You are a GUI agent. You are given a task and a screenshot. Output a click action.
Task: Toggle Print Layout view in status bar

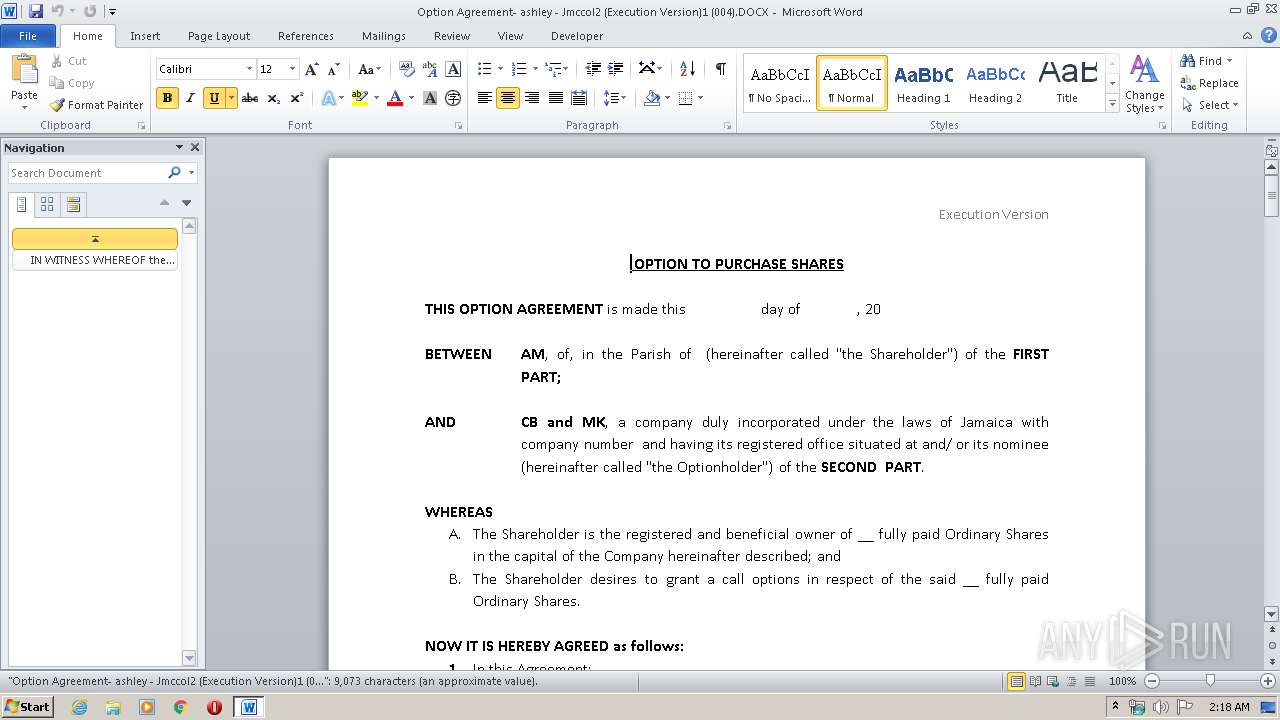pos(1016,681)
